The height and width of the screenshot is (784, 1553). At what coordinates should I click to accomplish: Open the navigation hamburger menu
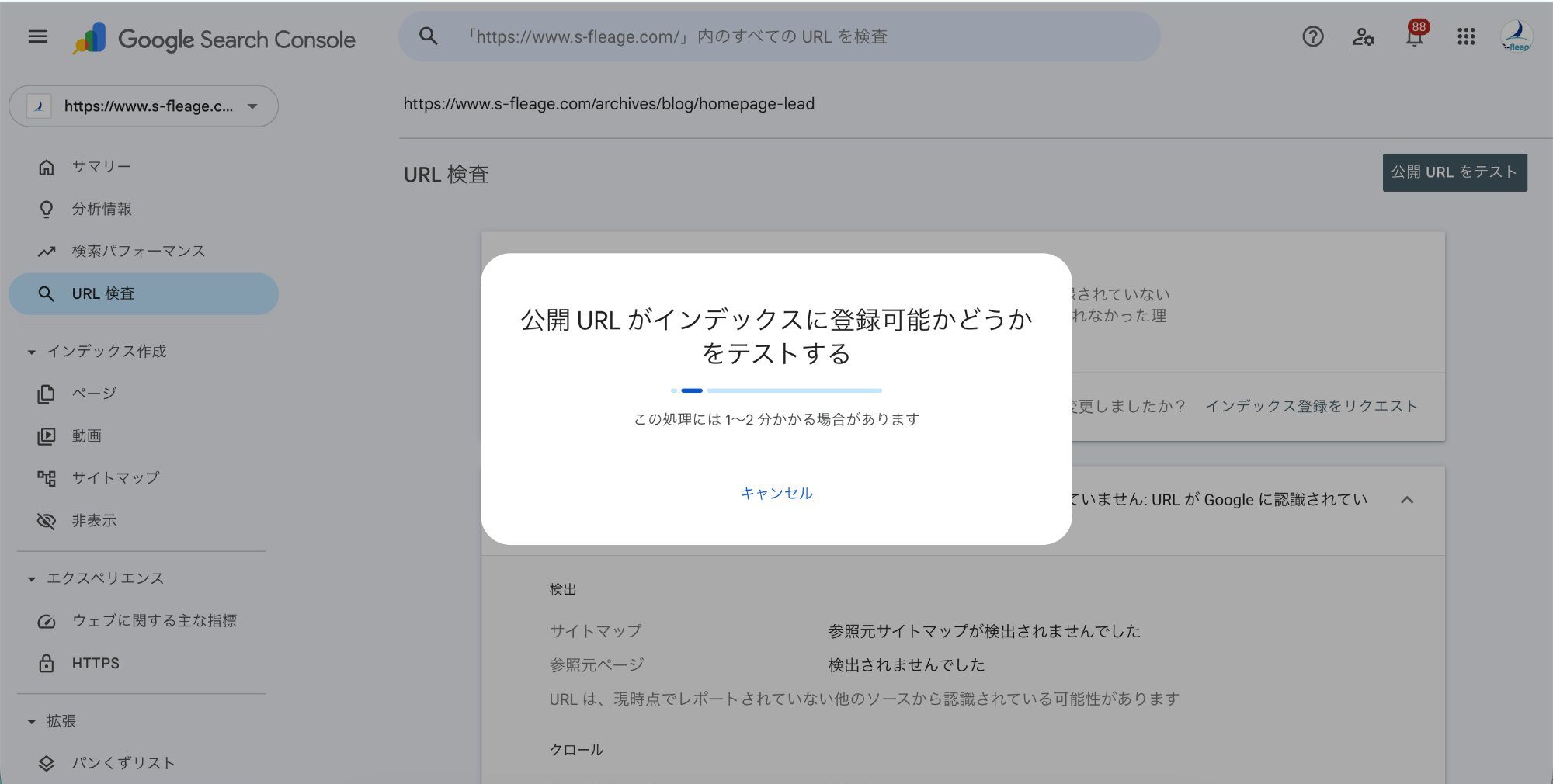coord(36,36)
